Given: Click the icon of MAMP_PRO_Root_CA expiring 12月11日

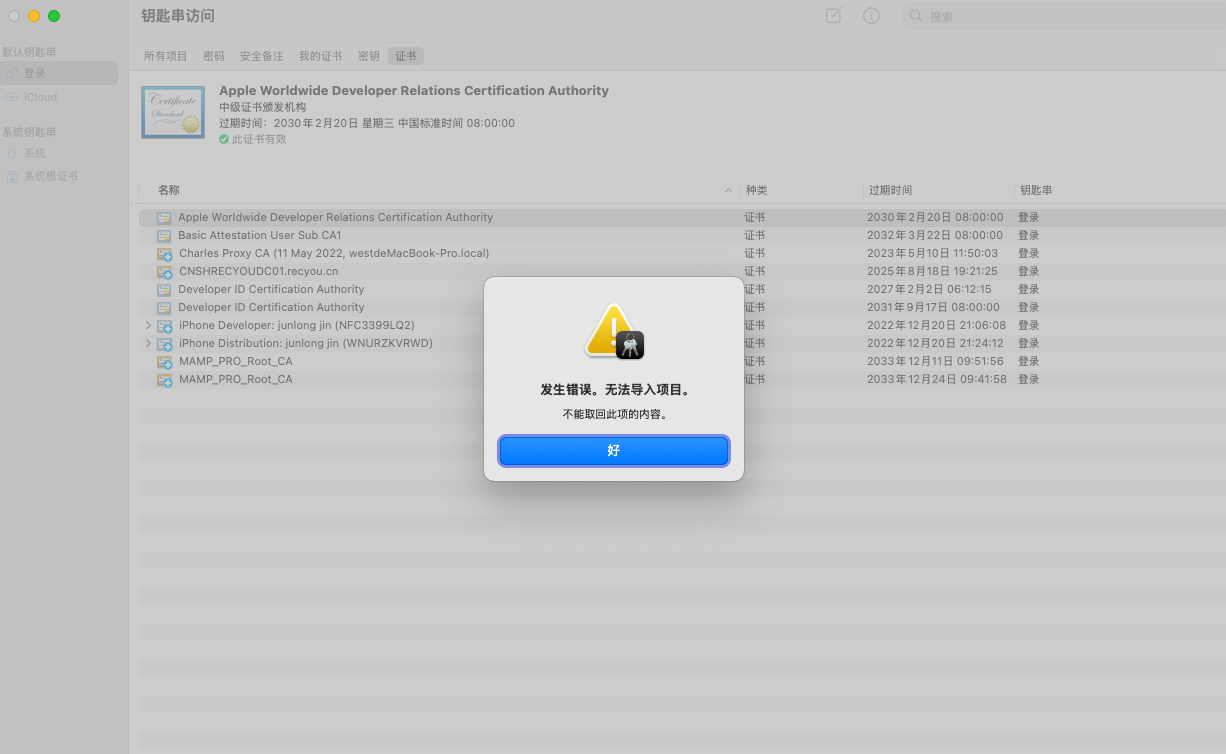Looking at the screenshot, I should point(164,362).
